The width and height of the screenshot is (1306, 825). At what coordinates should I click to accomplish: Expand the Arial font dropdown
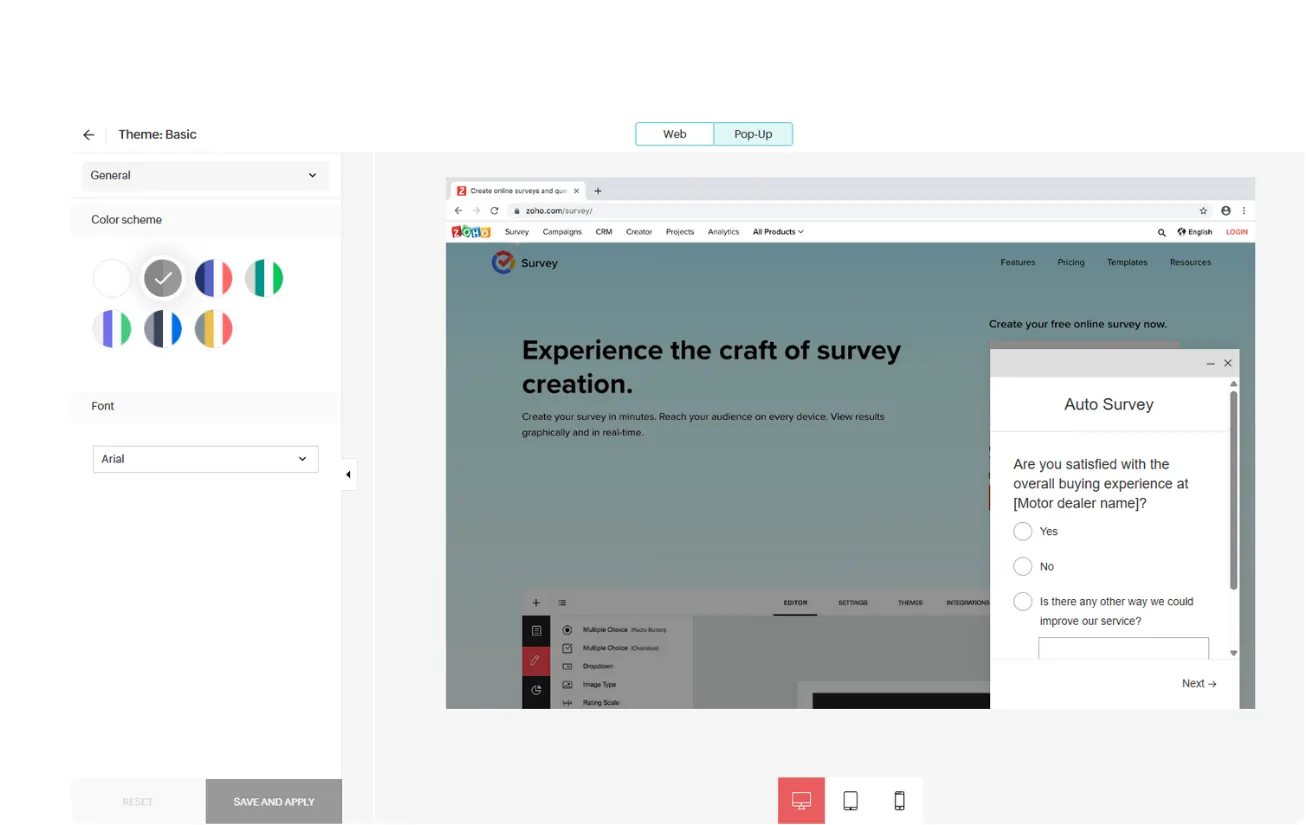click(x=205, y=459)
